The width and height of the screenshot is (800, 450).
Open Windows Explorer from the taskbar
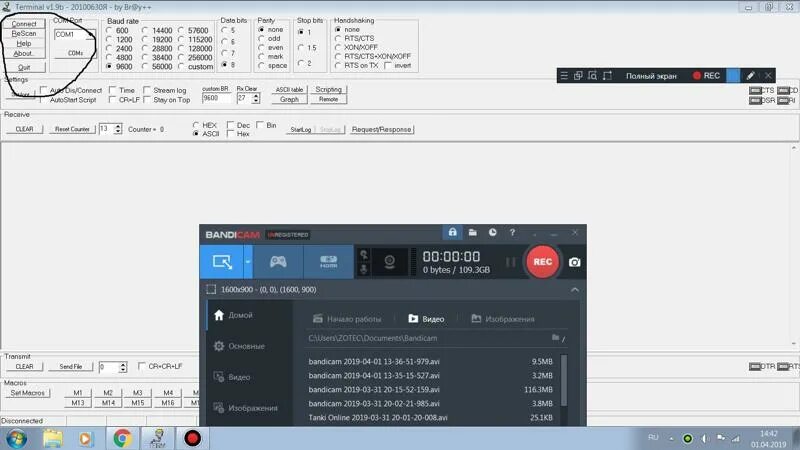click(53, 438)
